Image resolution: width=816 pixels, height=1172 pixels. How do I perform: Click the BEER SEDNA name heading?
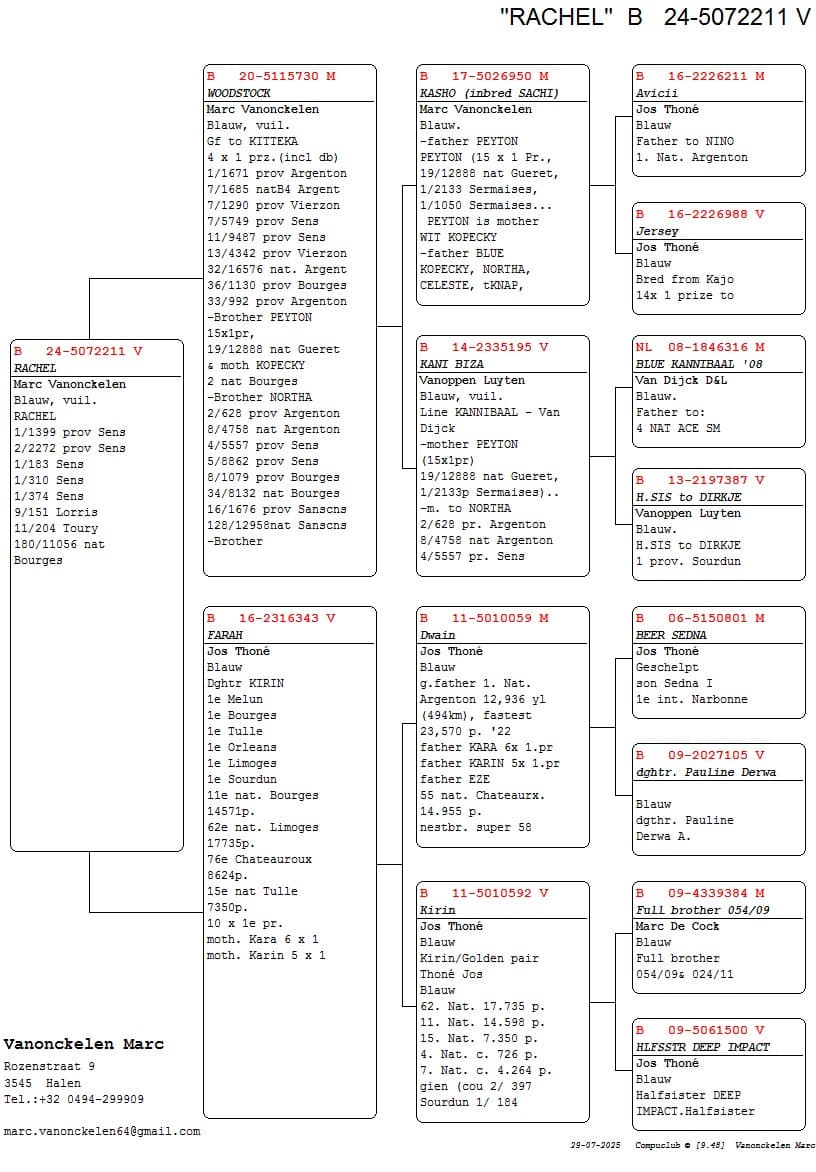[x=671, y=635]
